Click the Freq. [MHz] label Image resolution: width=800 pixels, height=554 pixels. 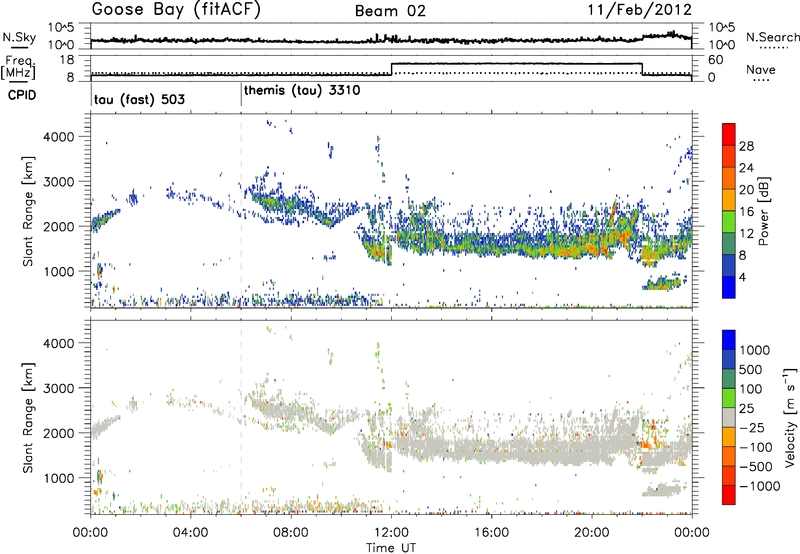coord(19,67)
